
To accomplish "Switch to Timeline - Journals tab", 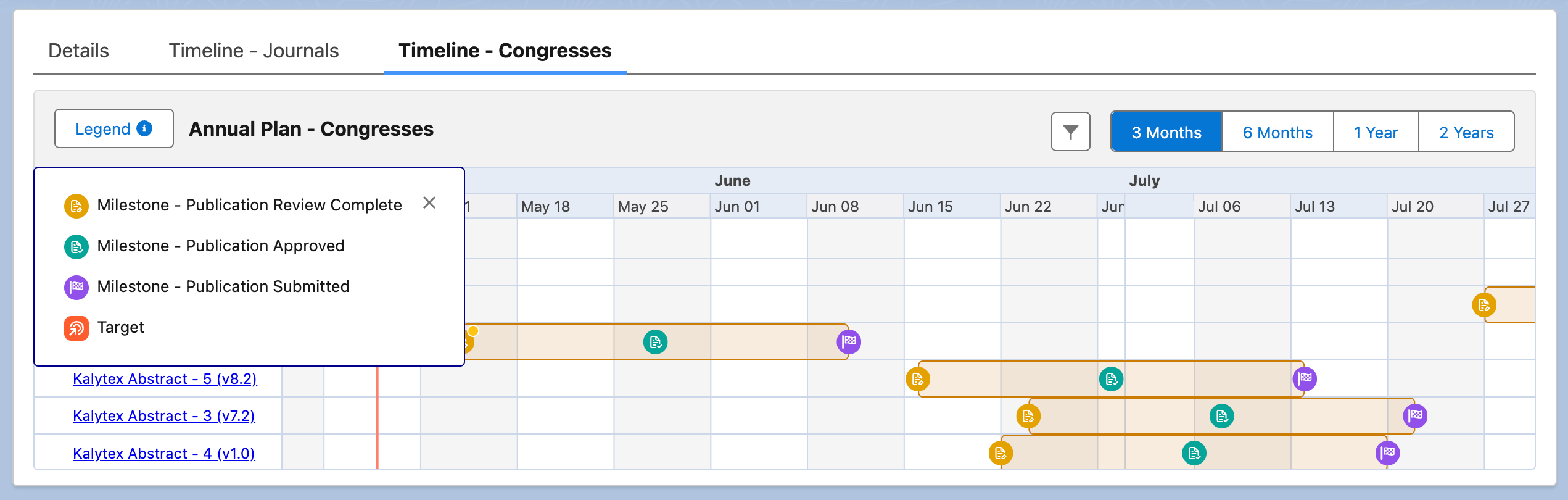I will click(254, 51).
